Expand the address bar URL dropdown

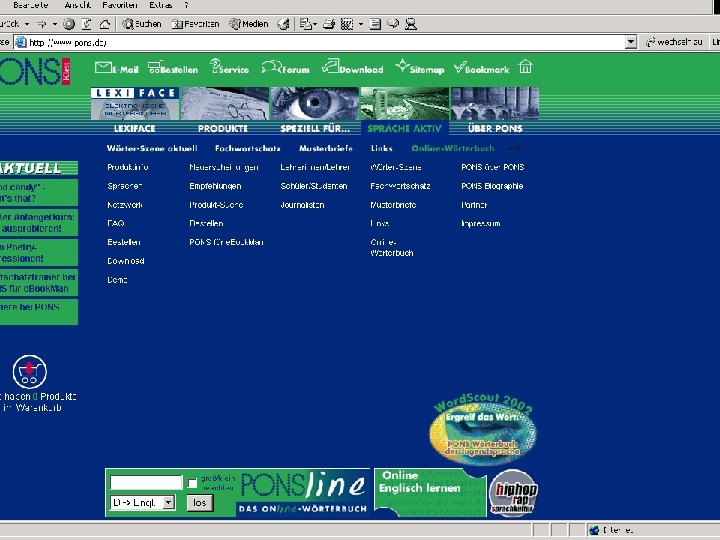click(x=631, y=42)
